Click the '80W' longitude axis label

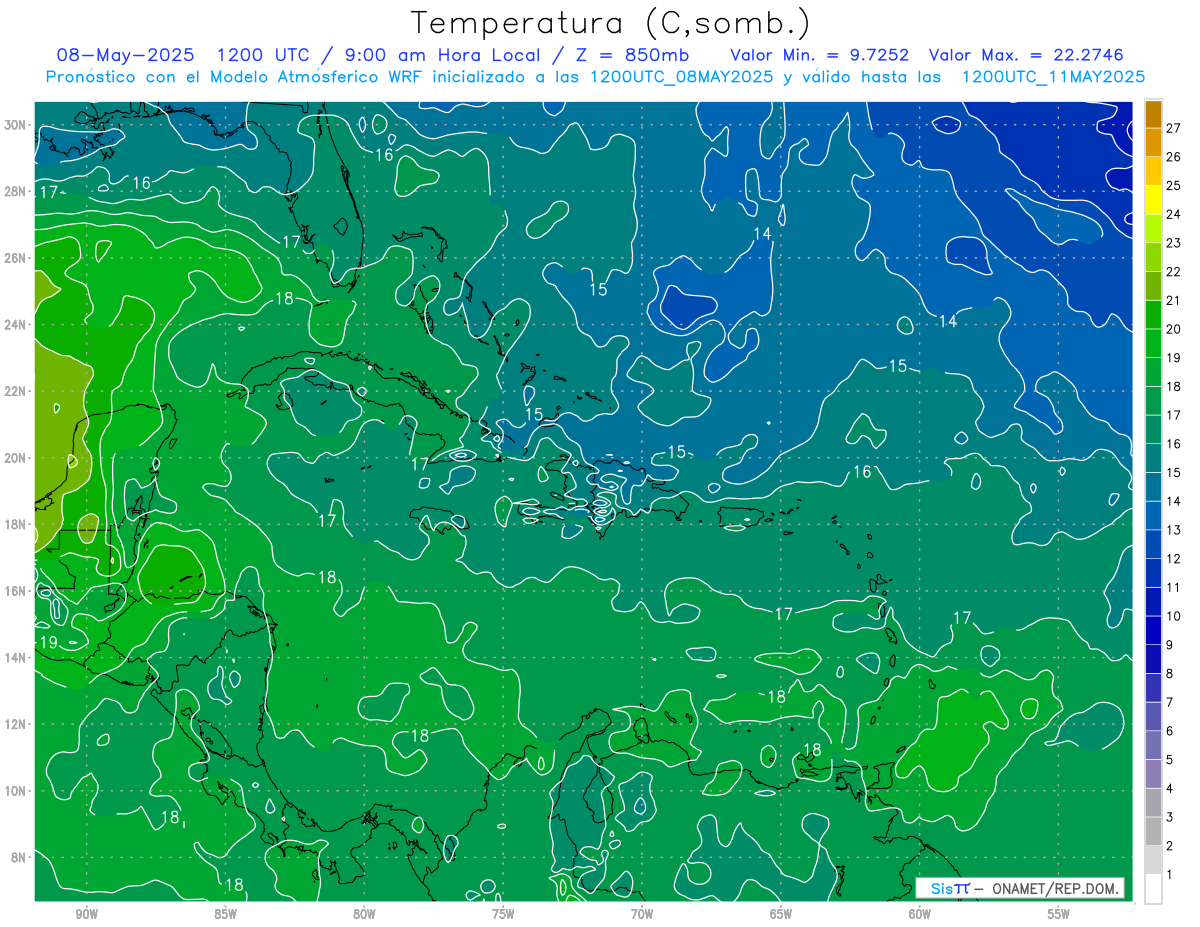[365, 914]
